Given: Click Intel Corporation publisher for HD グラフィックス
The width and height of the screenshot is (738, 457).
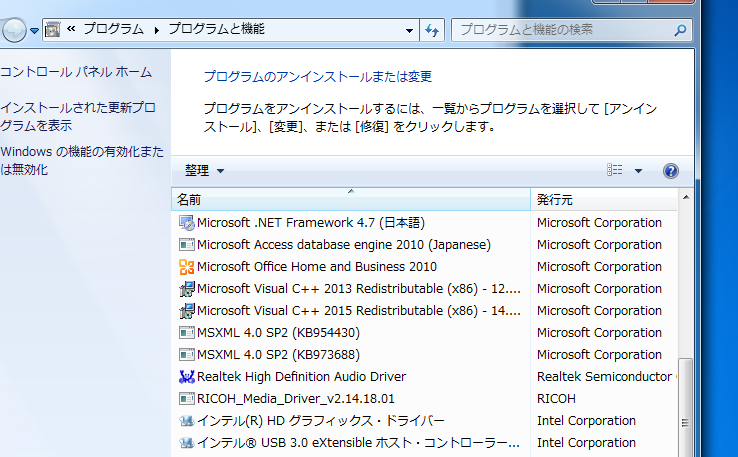Looking at the screenshot, I should click(x=586, y=421).
